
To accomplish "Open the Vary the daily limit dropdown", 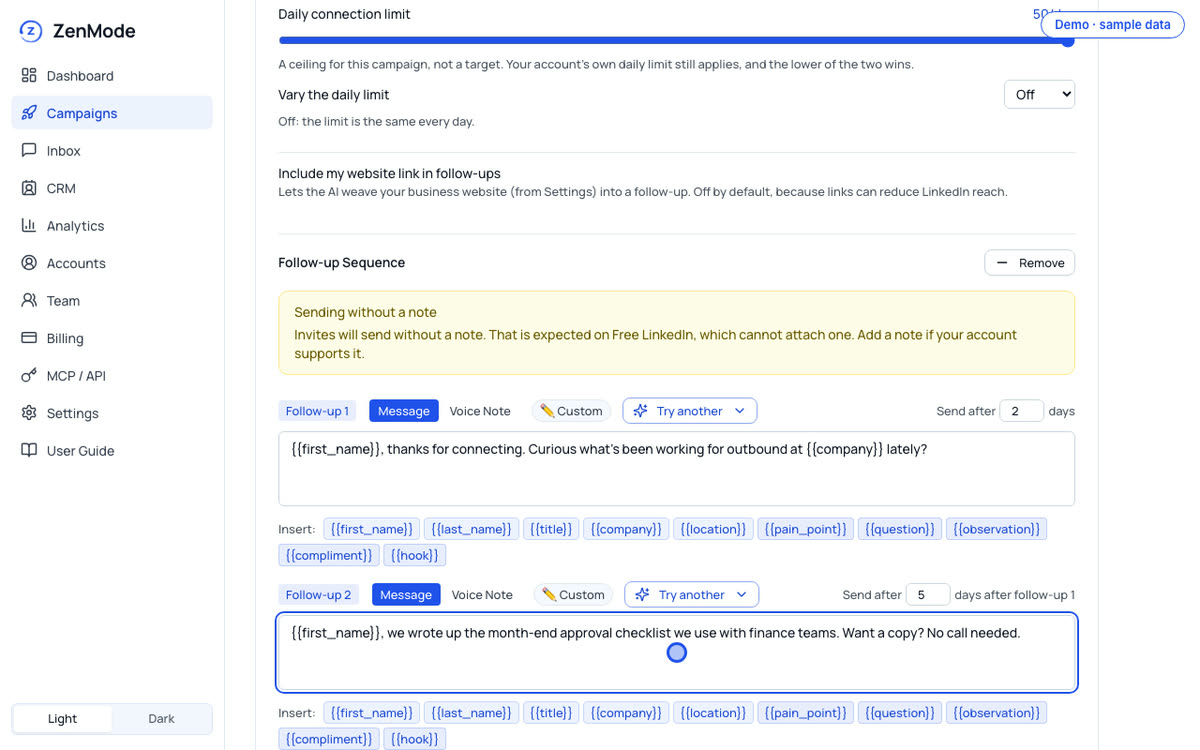I will (1039, 94).
